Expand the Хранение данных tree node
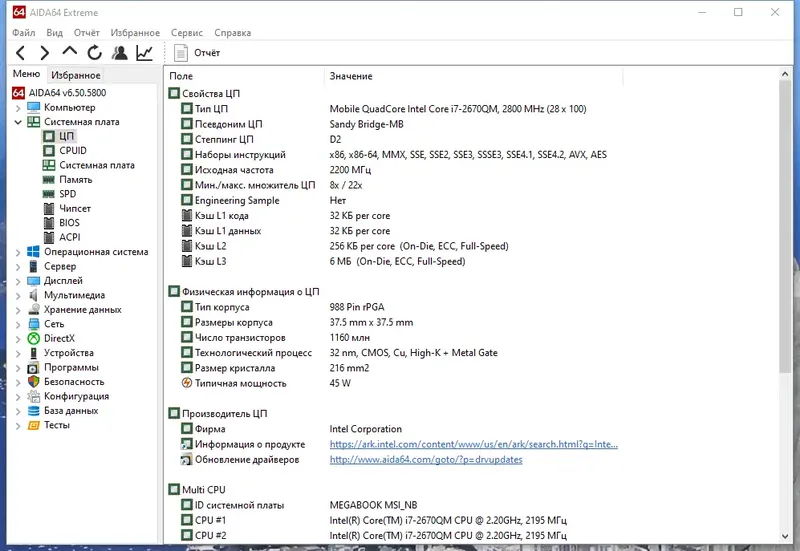 click(x=18, y=310)
